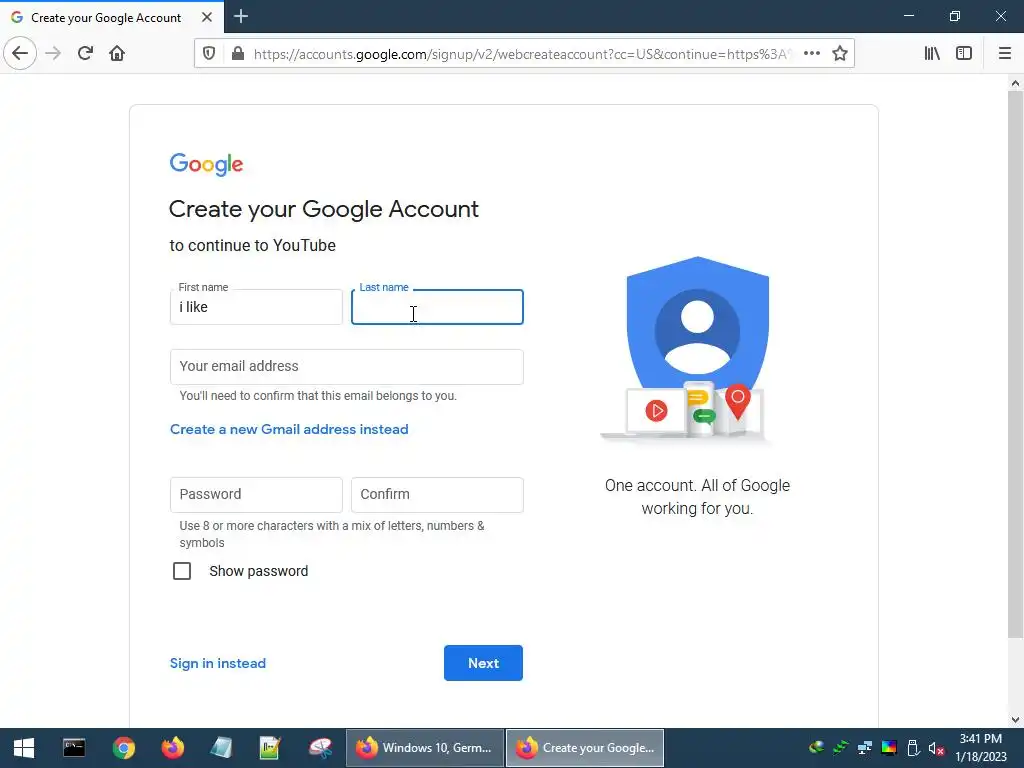Click the address bar URL text
This screenshot has height=768, width=1024.
(x=522, y=54)
